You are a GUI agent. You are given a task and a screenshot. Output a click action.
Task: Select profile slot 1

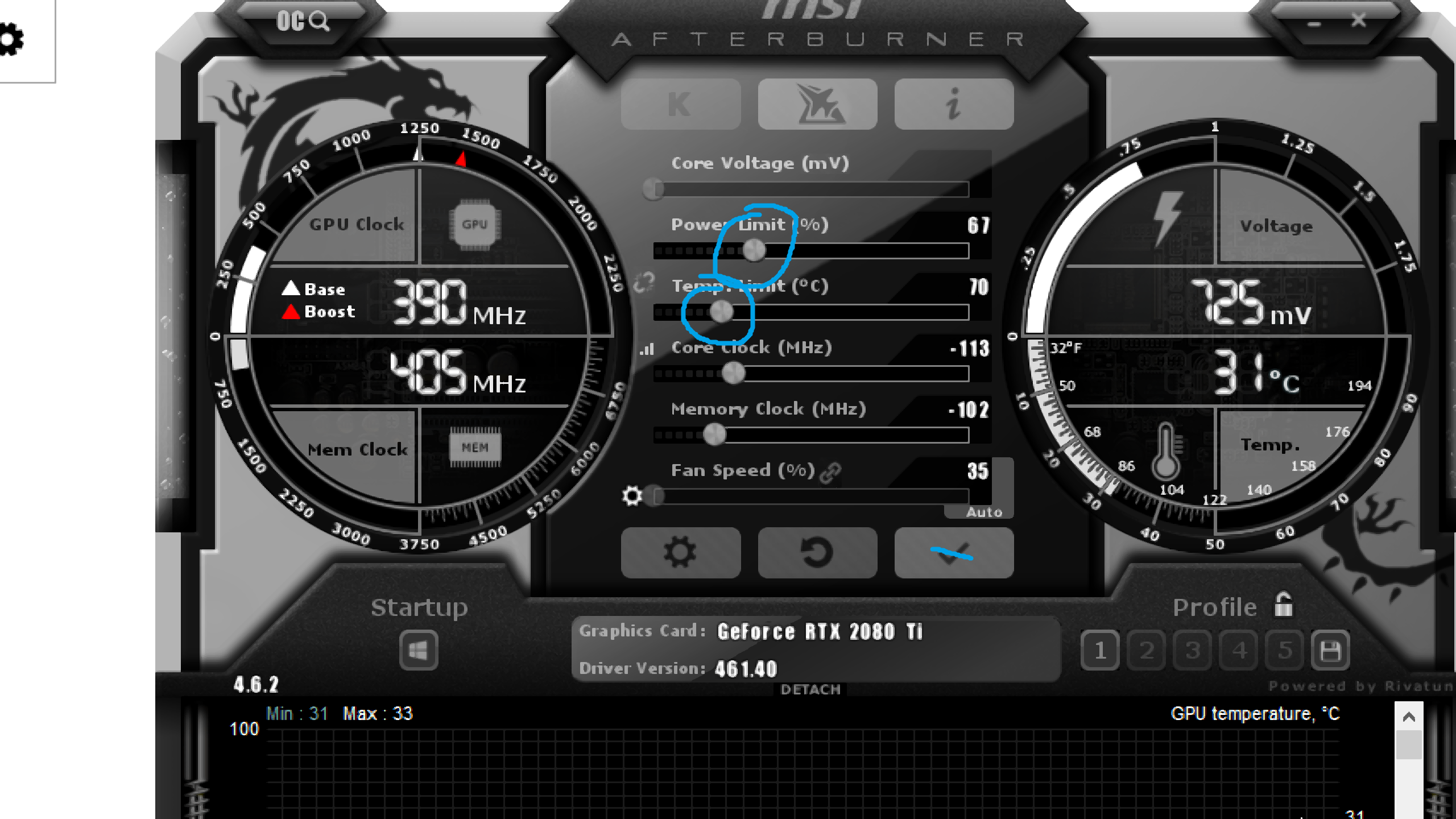pos(1100,651)
